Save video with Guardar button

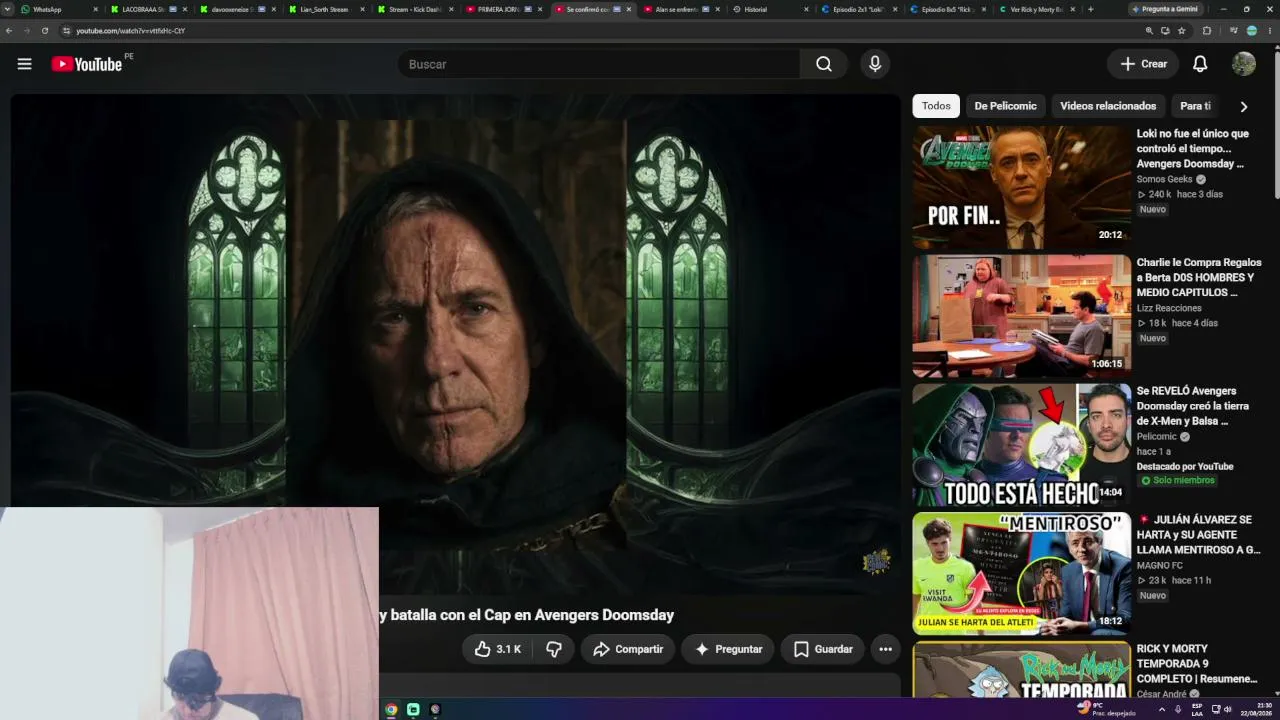(822, 649)
